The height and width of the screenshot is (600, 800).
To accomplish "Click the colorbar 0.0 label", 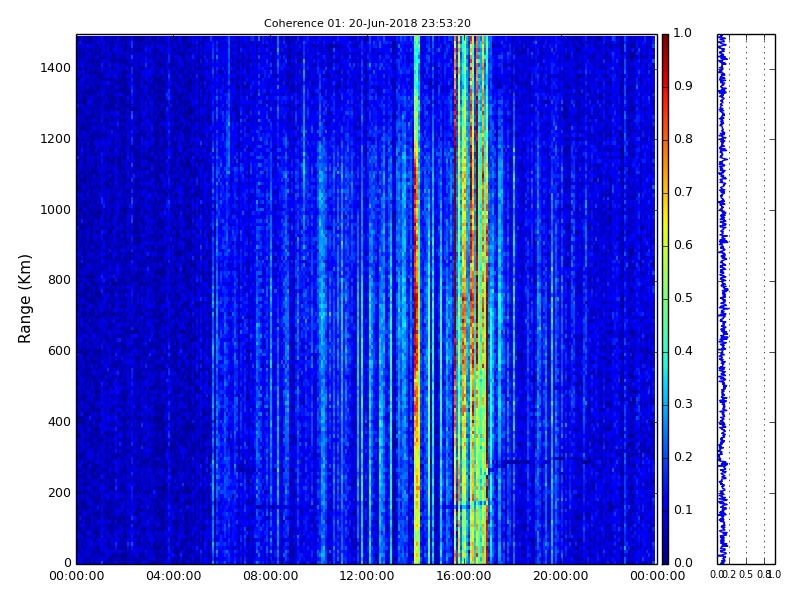I will [x=683, y=563].
